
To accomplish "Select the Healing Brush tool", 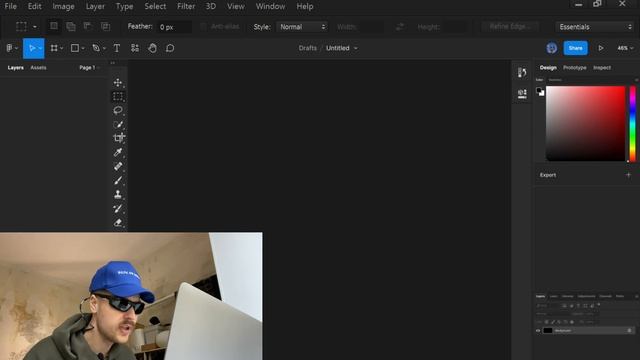I will pyautogui.click(x=118, y=166).
